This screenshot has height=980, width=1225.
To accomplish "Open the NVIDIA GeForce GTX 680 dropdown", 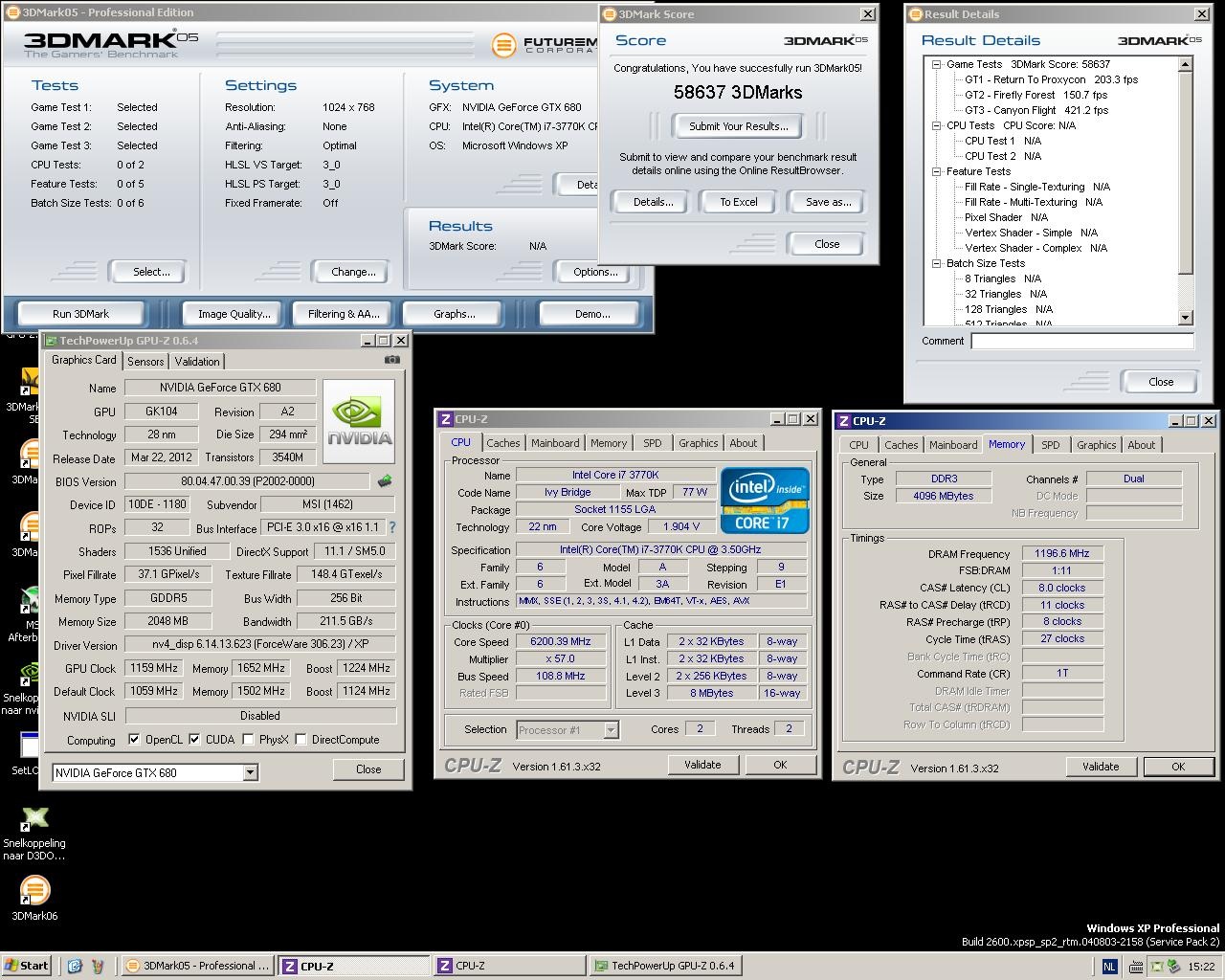I will (250, 772).
